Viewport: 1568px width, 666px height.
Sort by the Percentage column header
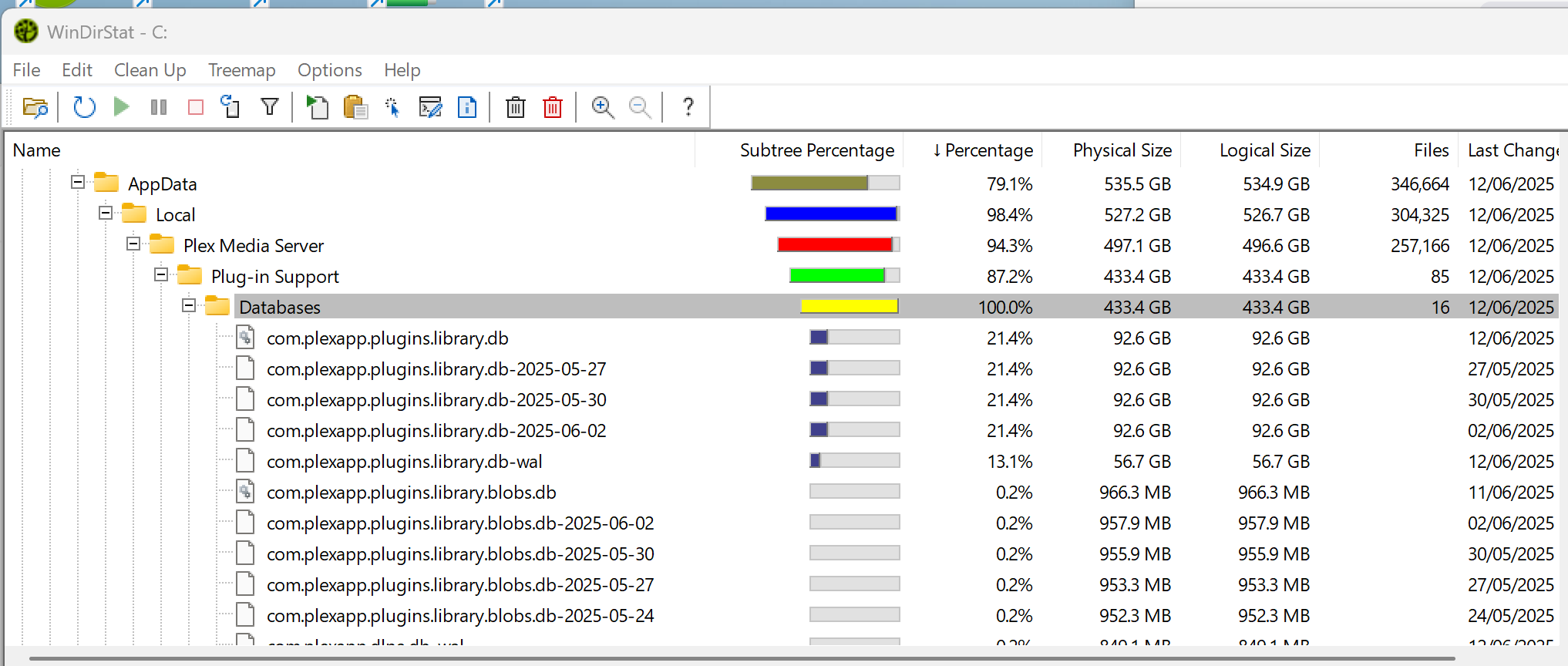tap(973, 150)
